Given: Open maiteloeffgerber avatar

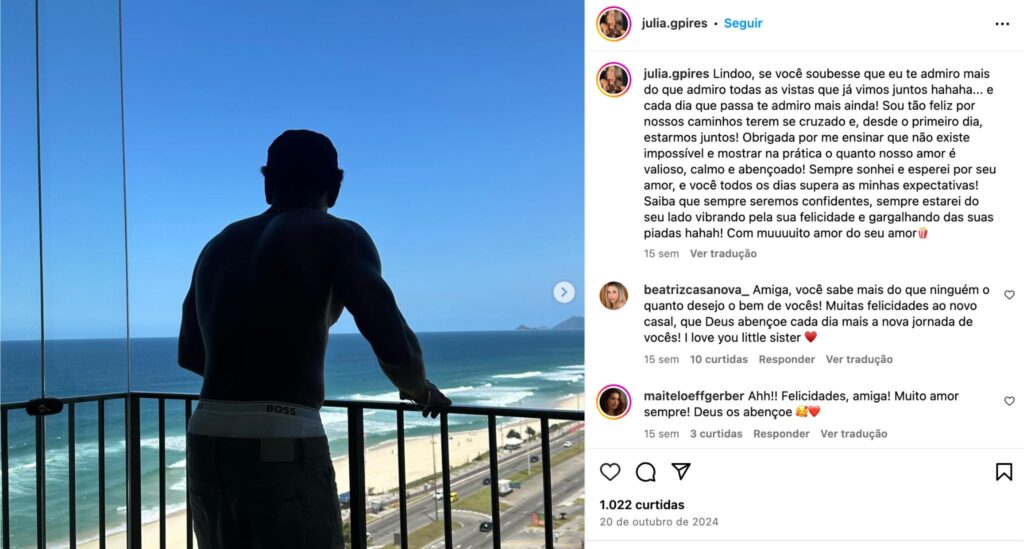Looking at the screenshot, I should (x=613, y=401).
